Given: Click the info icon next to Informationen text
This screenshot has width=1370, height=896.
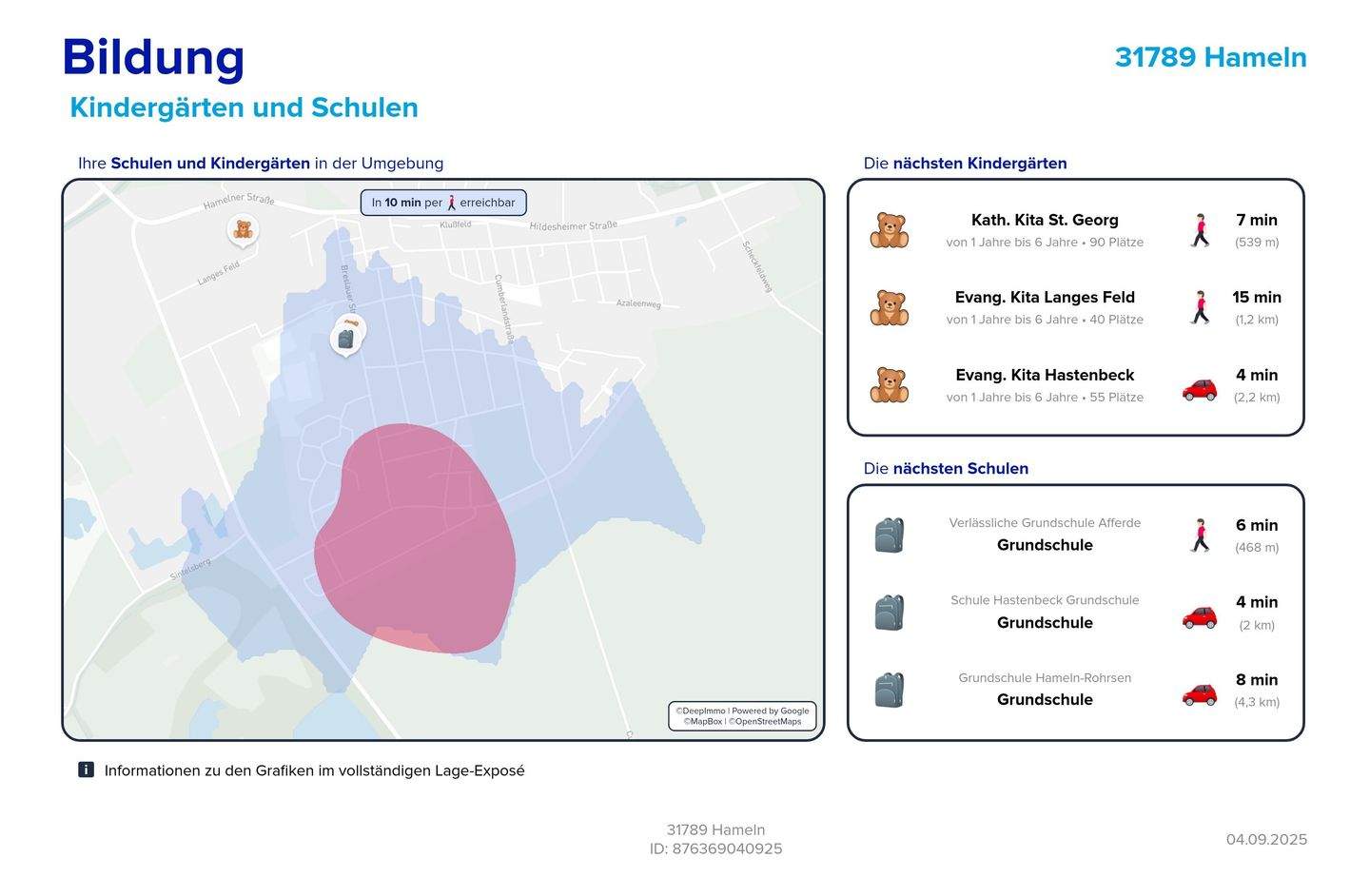Looking at the screenshot, I should (x=86, y=769).
